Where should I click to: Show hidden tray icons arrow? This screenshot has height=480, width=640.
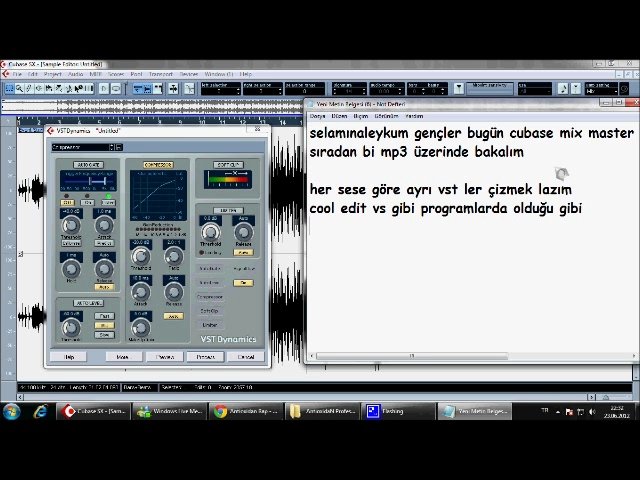click(558, 412)
